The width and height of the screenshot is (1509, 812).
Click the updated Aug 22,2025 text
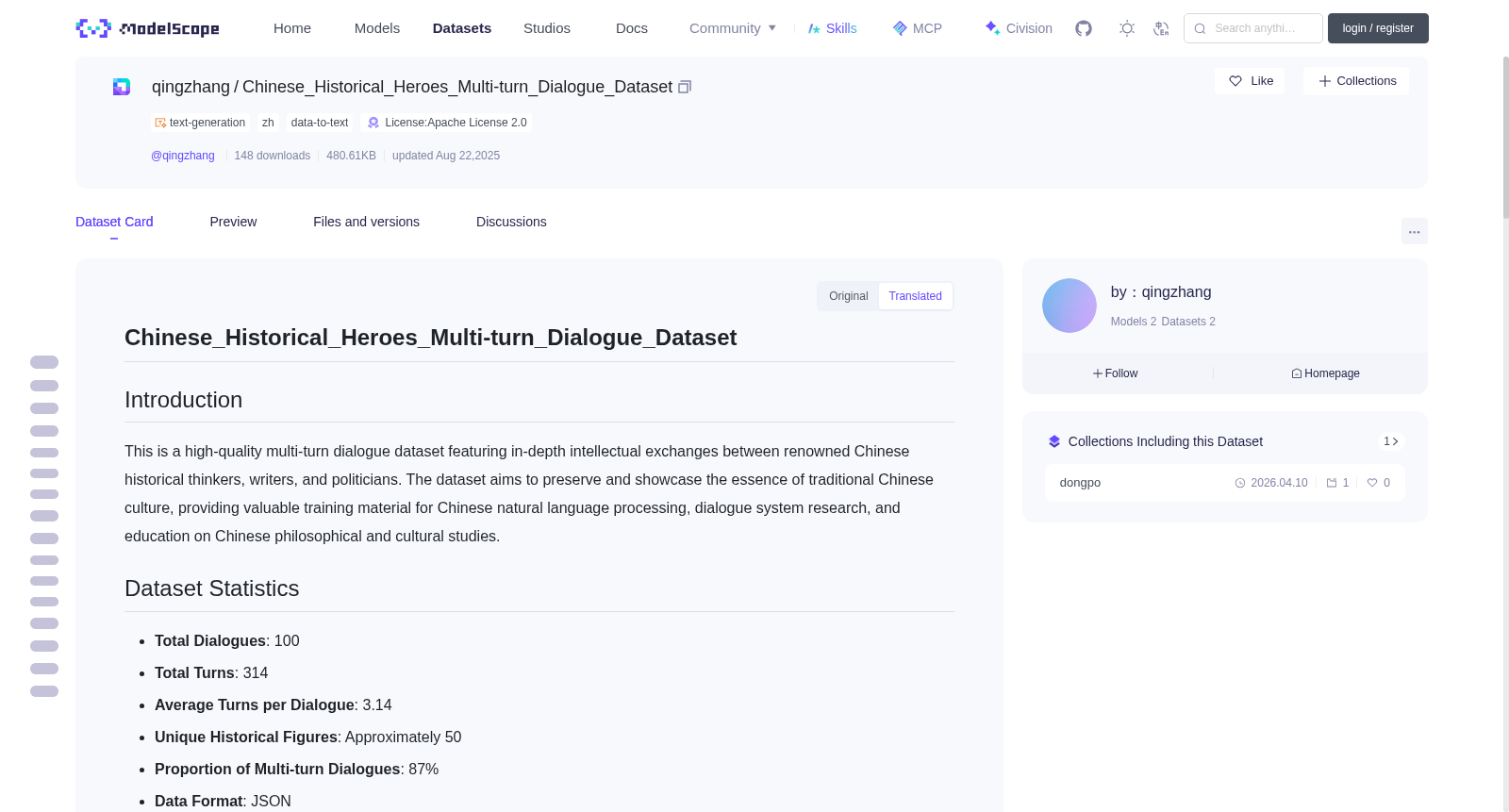coord(446,156)
